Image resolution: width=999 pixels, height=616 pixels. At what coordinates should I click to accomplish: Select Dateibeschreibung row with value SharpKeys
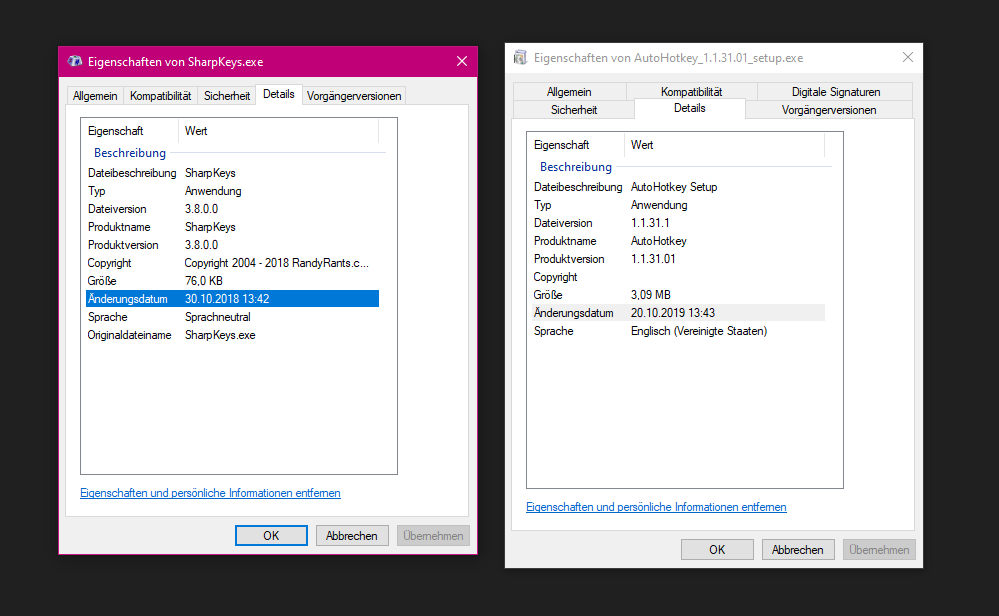233,173
